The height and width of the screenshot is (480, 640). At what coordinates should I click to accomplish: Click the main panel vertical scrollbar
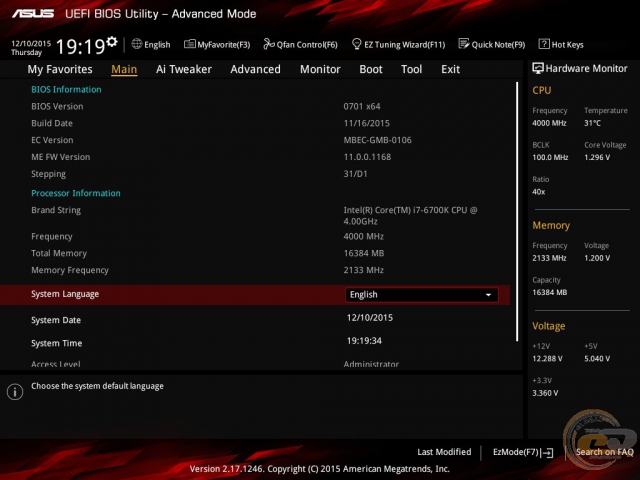point(517,200)
